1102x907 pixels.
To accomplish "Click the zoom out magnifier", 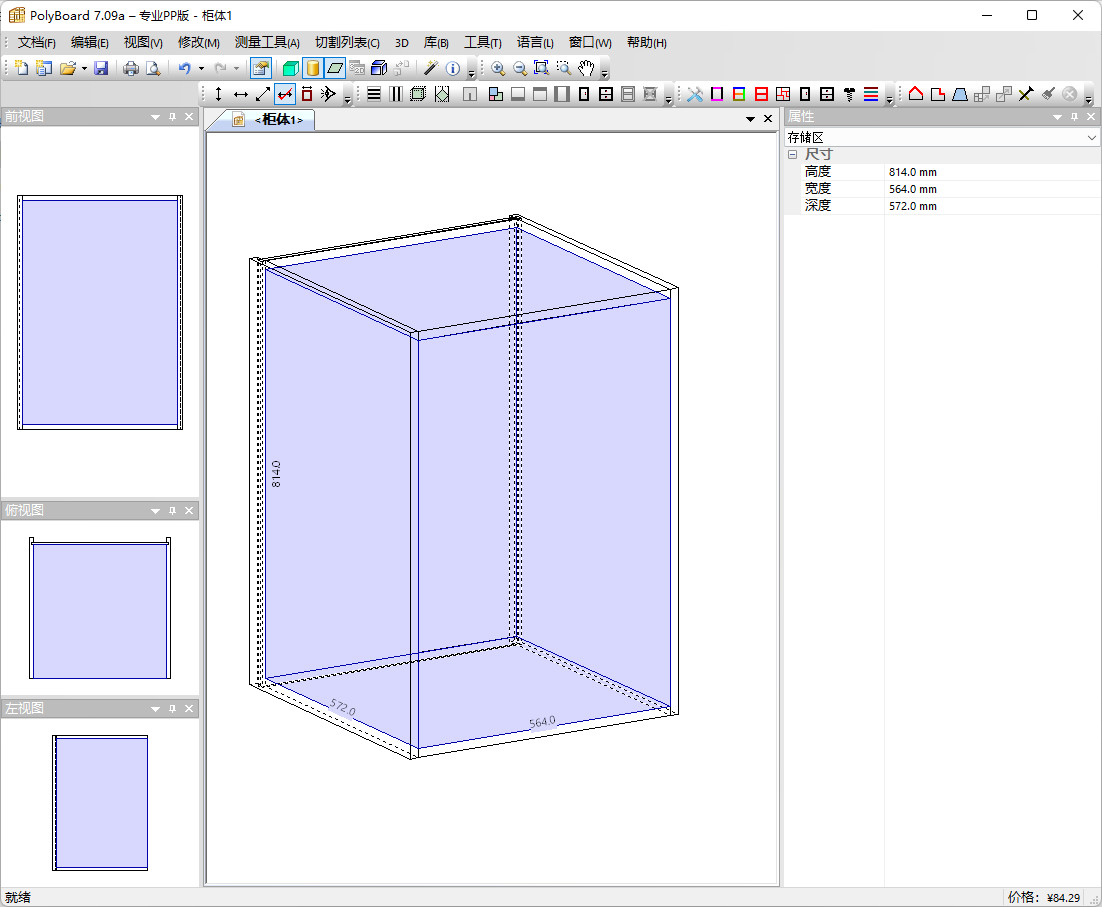I will point(520,68).
